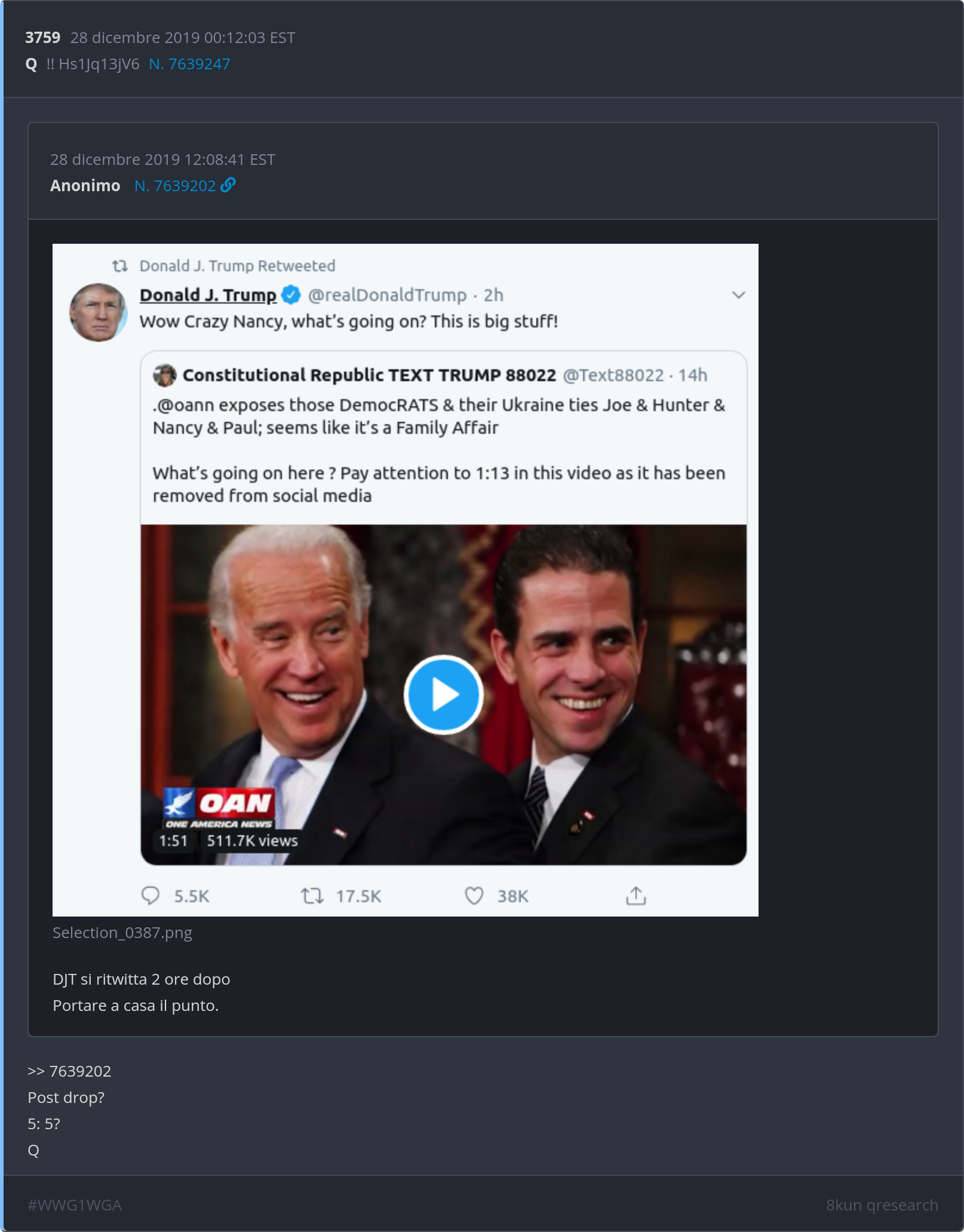Click the reply speech bubble icon

click(151, 896)
